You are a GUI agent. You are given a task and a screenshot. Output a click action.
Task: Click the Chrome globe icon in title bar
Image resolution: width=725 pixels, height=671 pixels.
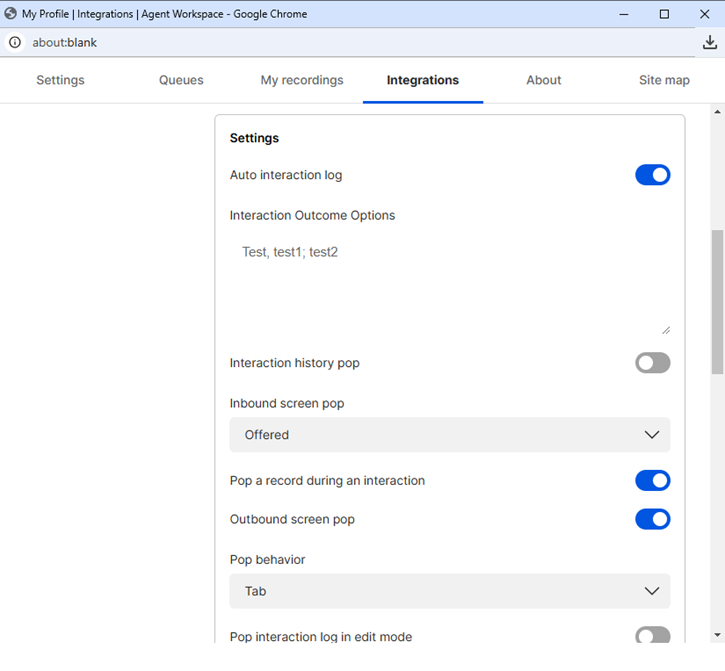(11, 14)
